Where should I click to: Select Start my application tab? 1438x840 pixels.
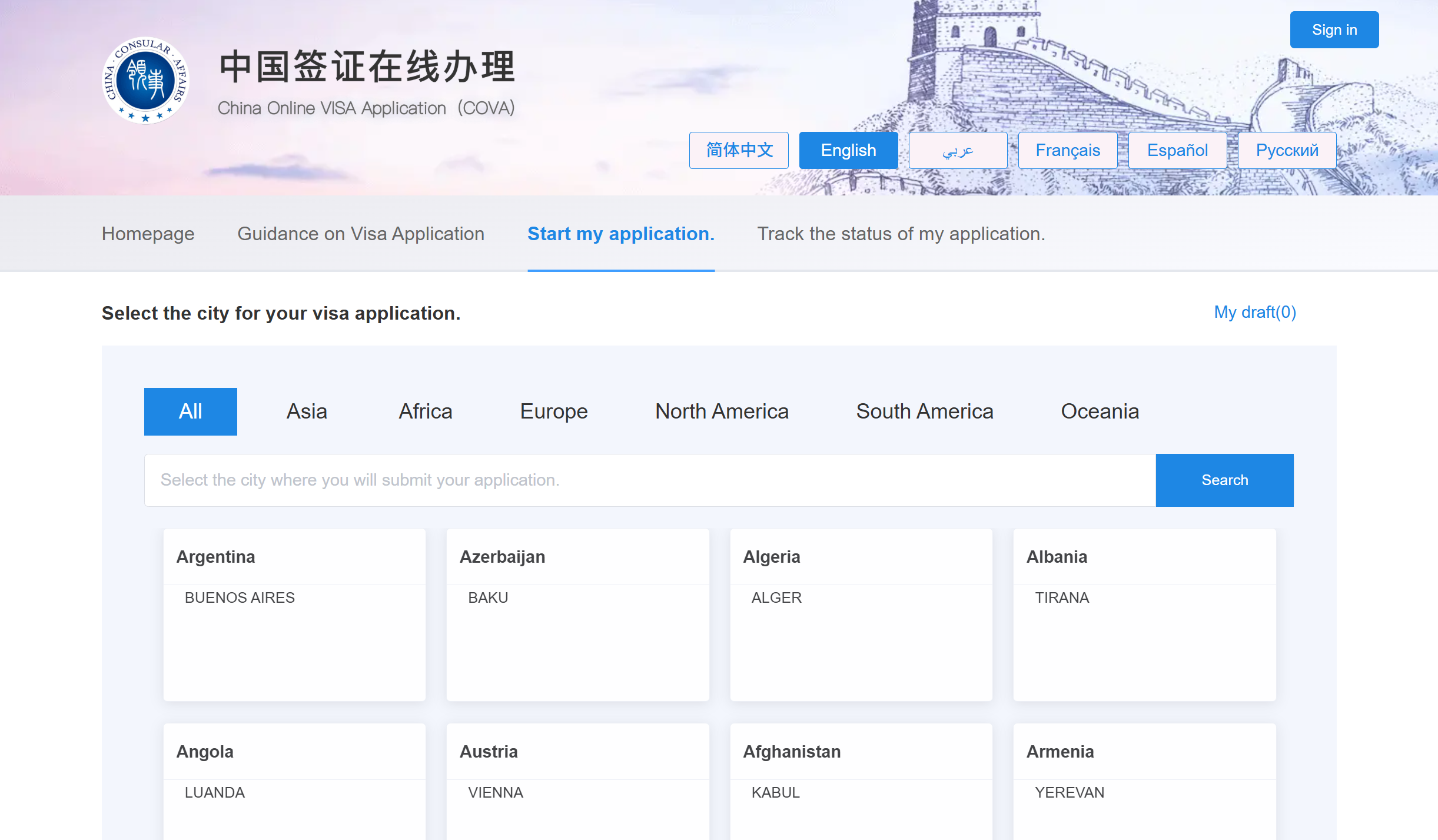621,234
